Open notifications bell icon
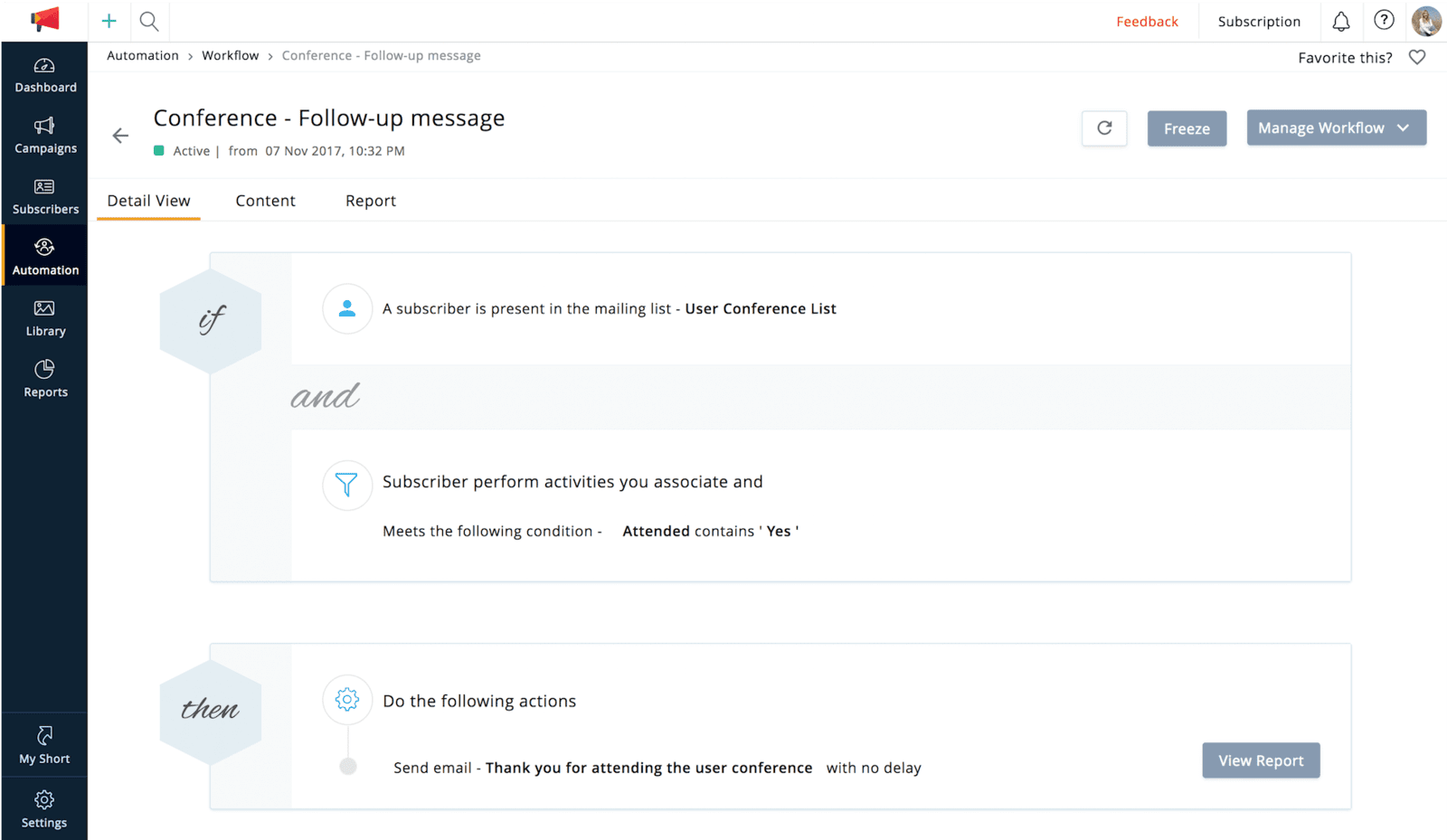This screenshot has width=1447, height=840. [1341, 21]
